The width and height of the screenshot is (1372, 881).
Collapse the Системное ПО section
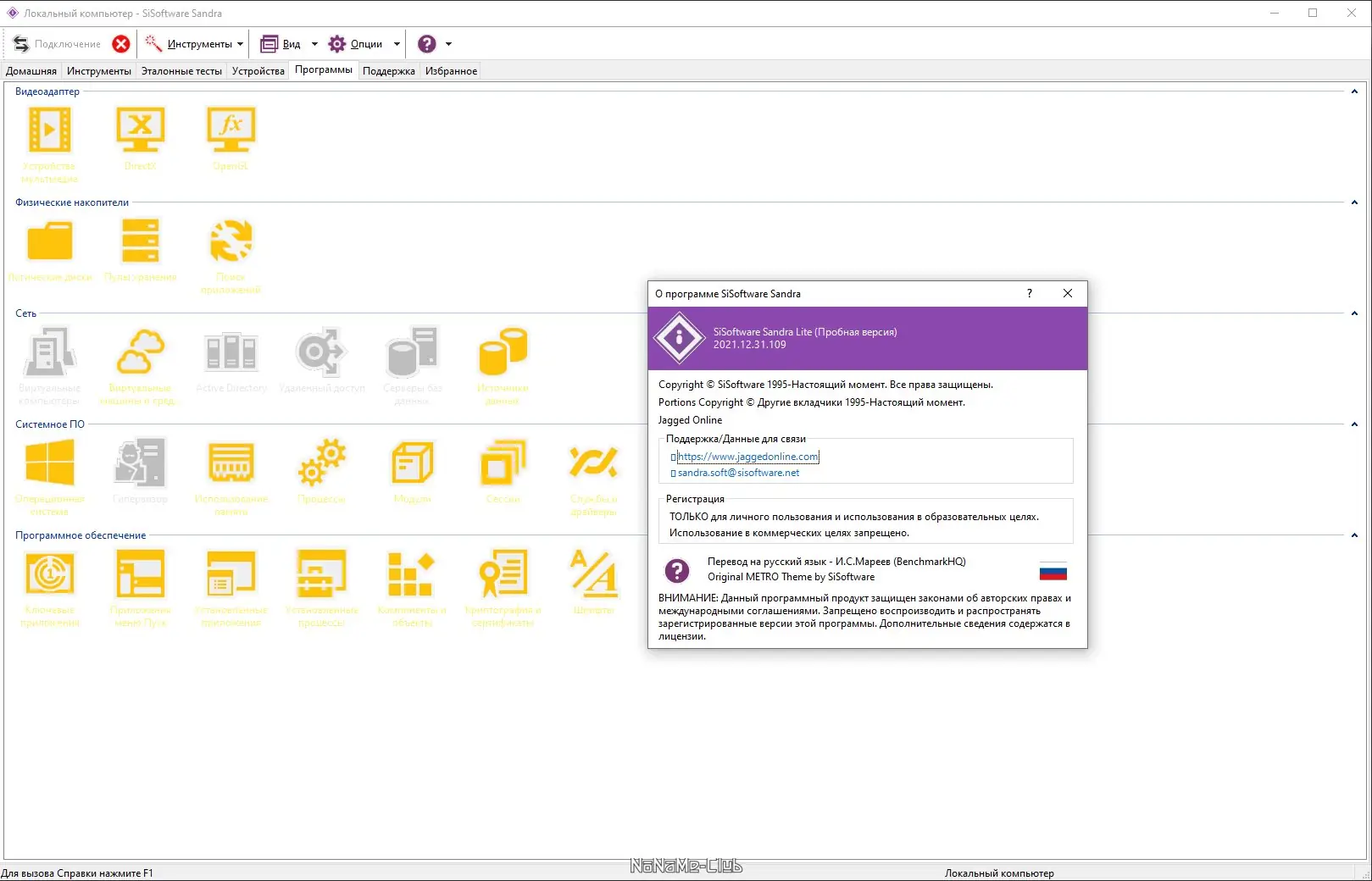point(1354,424)
